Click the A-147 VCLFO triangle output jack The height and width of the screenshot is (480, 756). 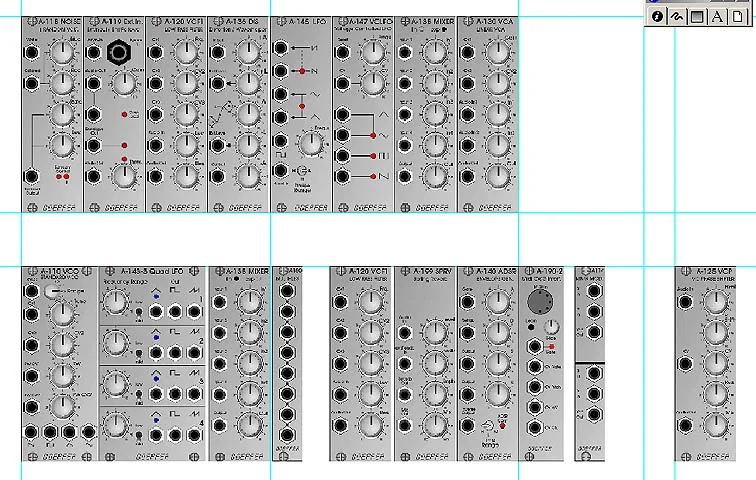coord(342,115)
